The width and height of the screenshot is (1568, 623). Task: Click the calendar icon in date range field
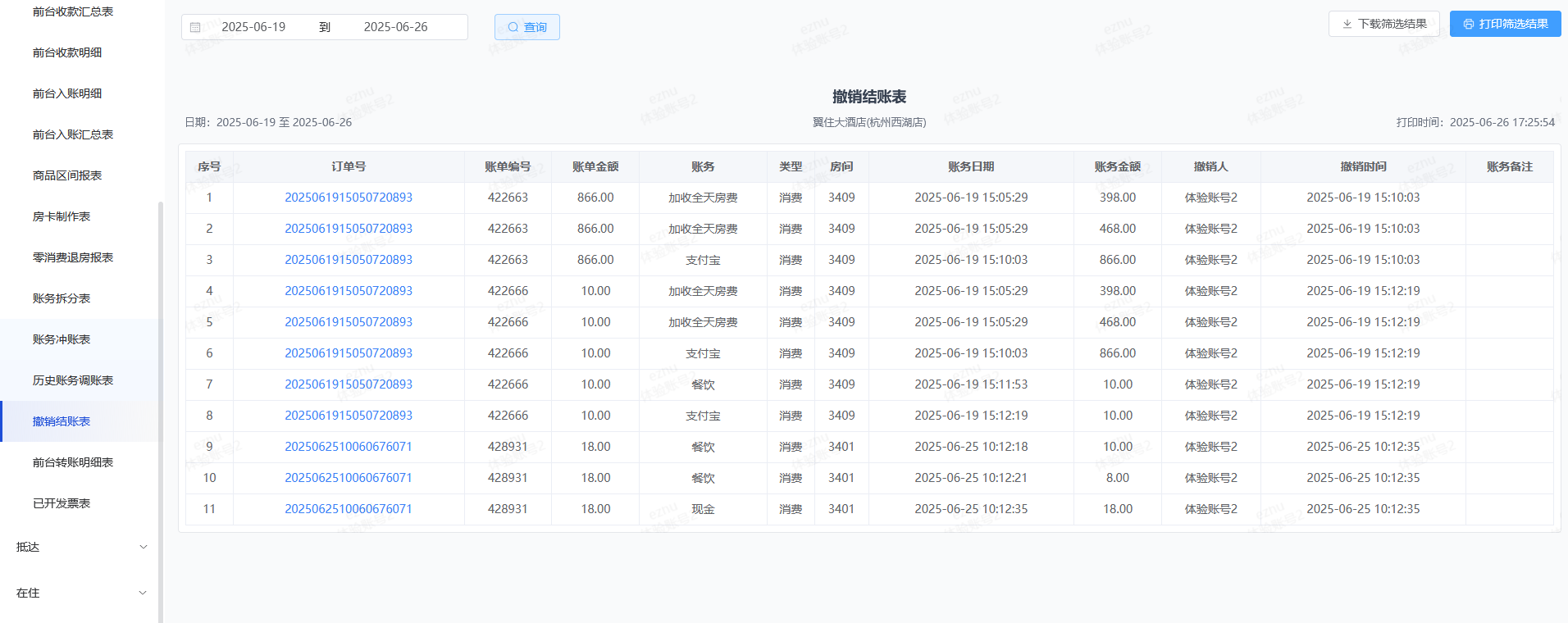pyautogui.click(x=195, y=27)
